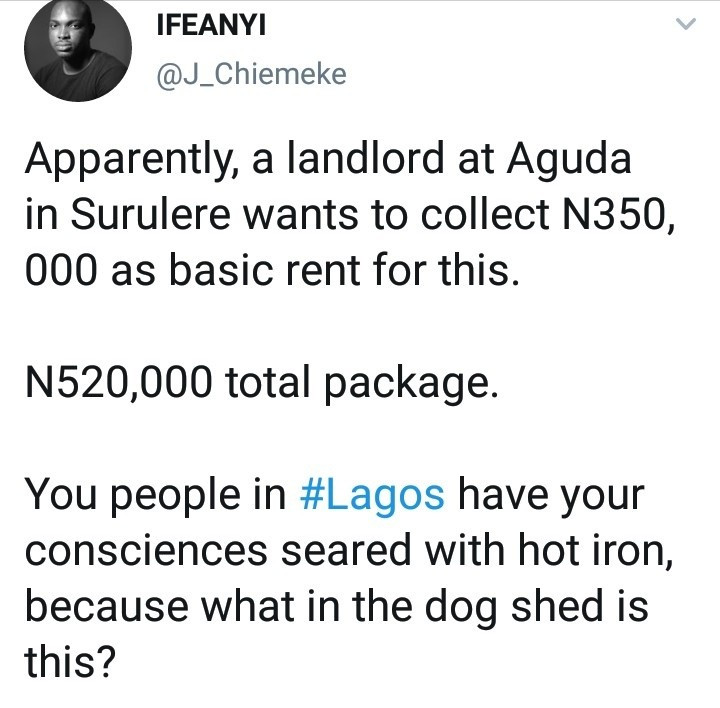Click the word "landlord" in the tweet
This screenshot has width=720, height=708.
366,159
